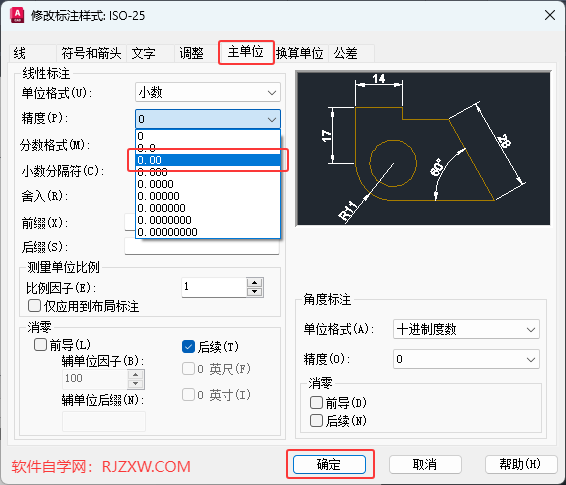The width and height of the screenshot is (566, 485).
Task: Switch to the 文字 tab
Action: [150, 53]
